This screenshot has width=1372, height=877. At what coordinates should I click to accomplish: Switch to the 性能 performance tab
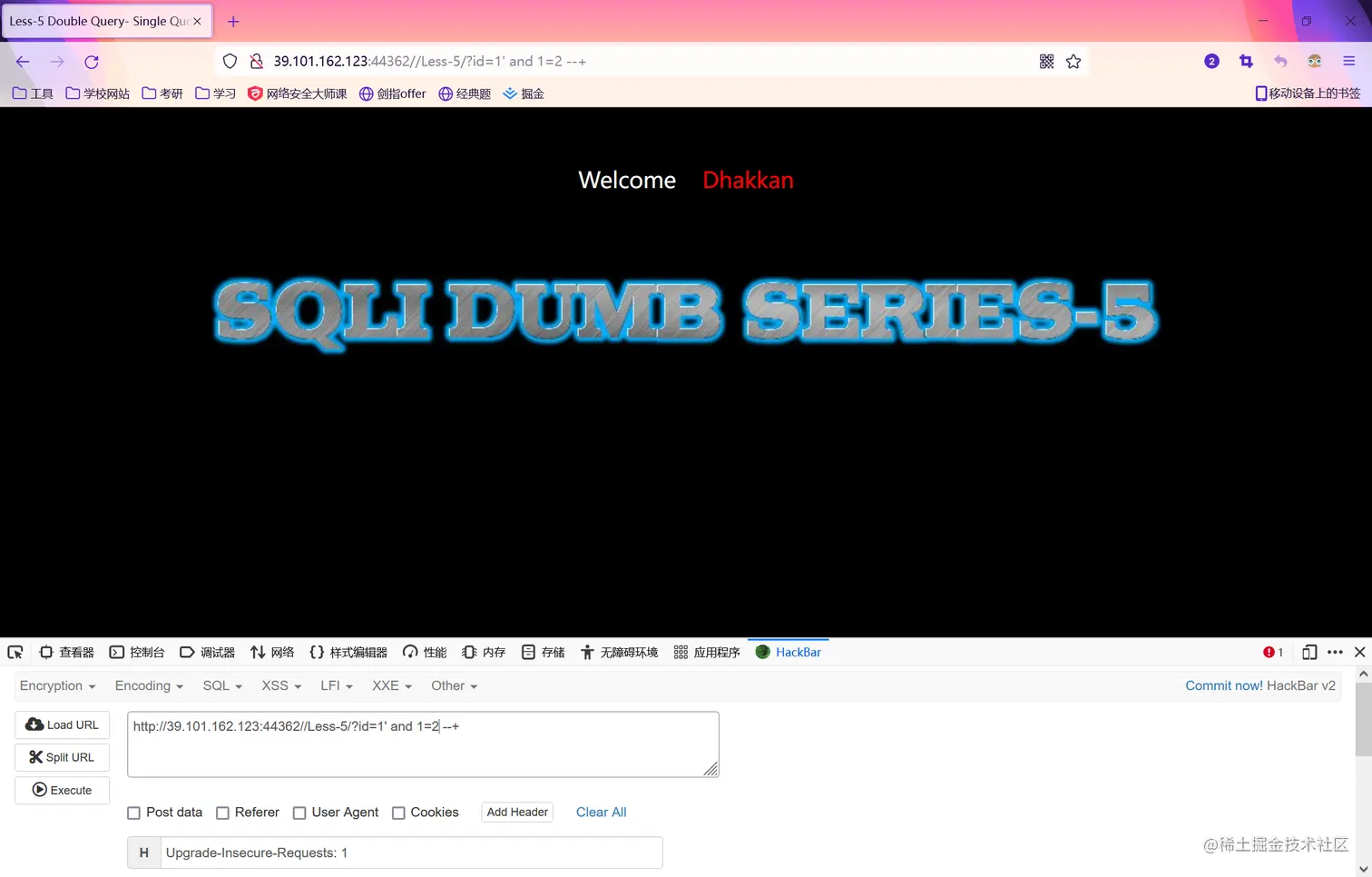[426, 653]
